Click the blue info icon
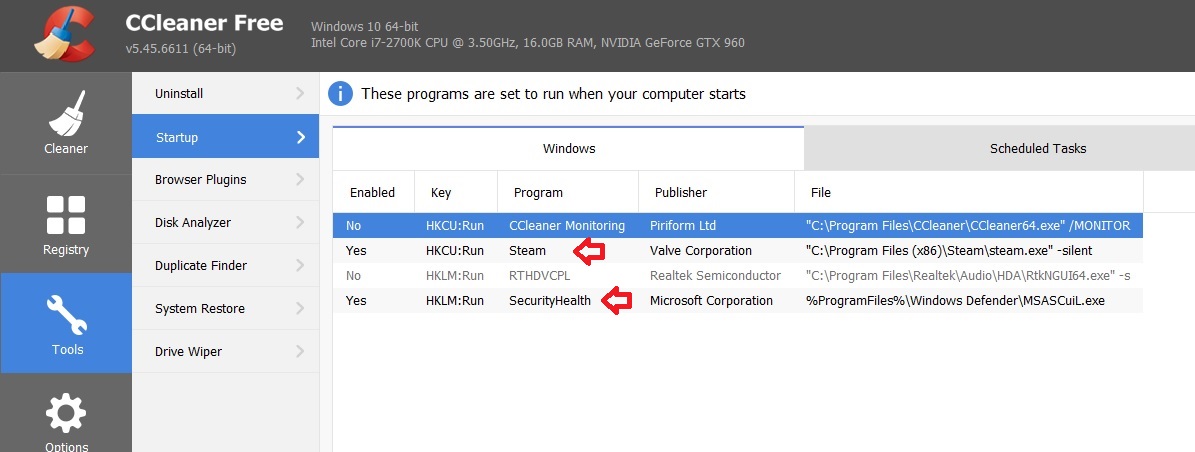1195x452 pixels. point(340,94)
